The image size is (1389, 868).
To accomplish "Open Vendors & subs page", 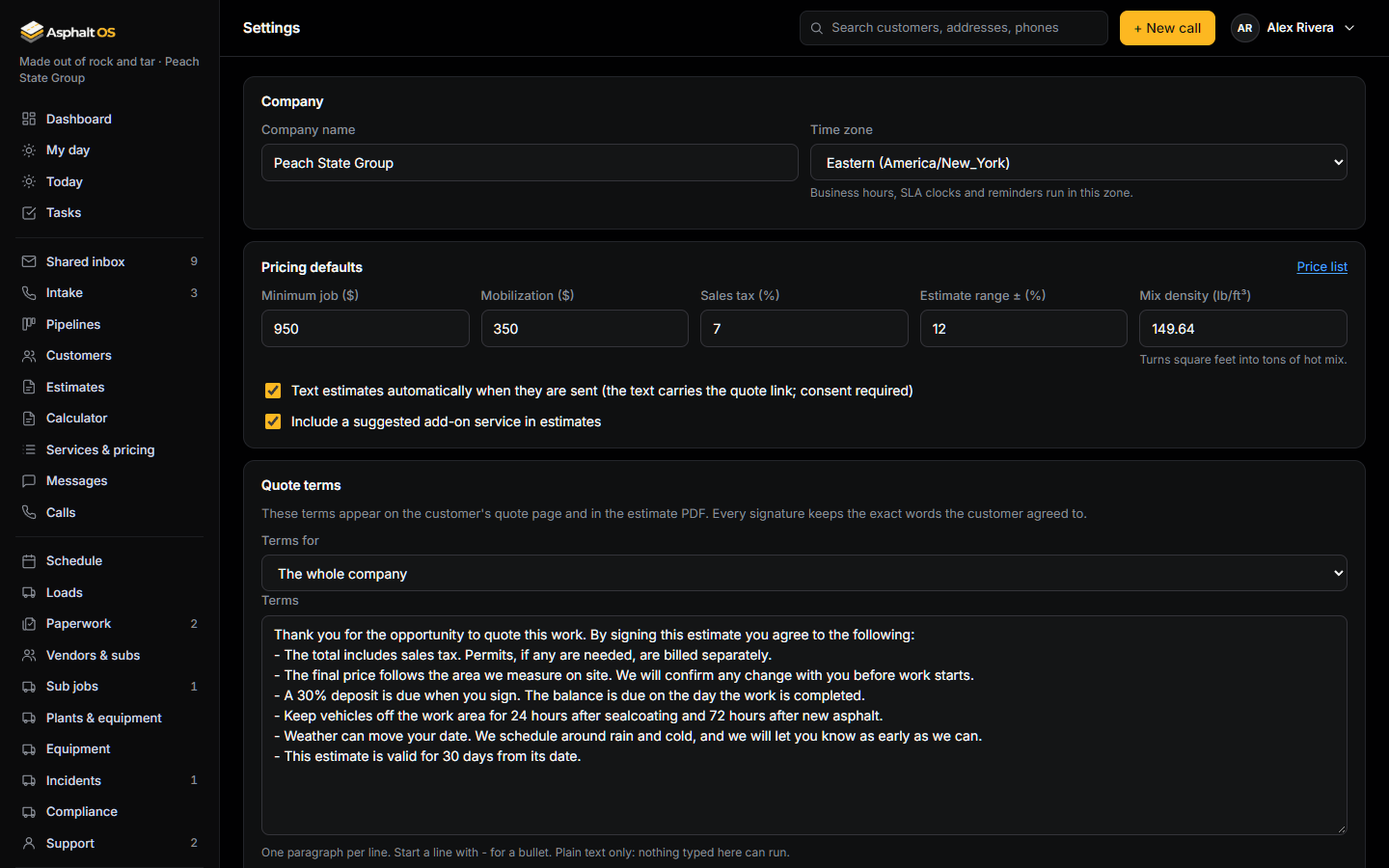I will [x=110, y=655].
